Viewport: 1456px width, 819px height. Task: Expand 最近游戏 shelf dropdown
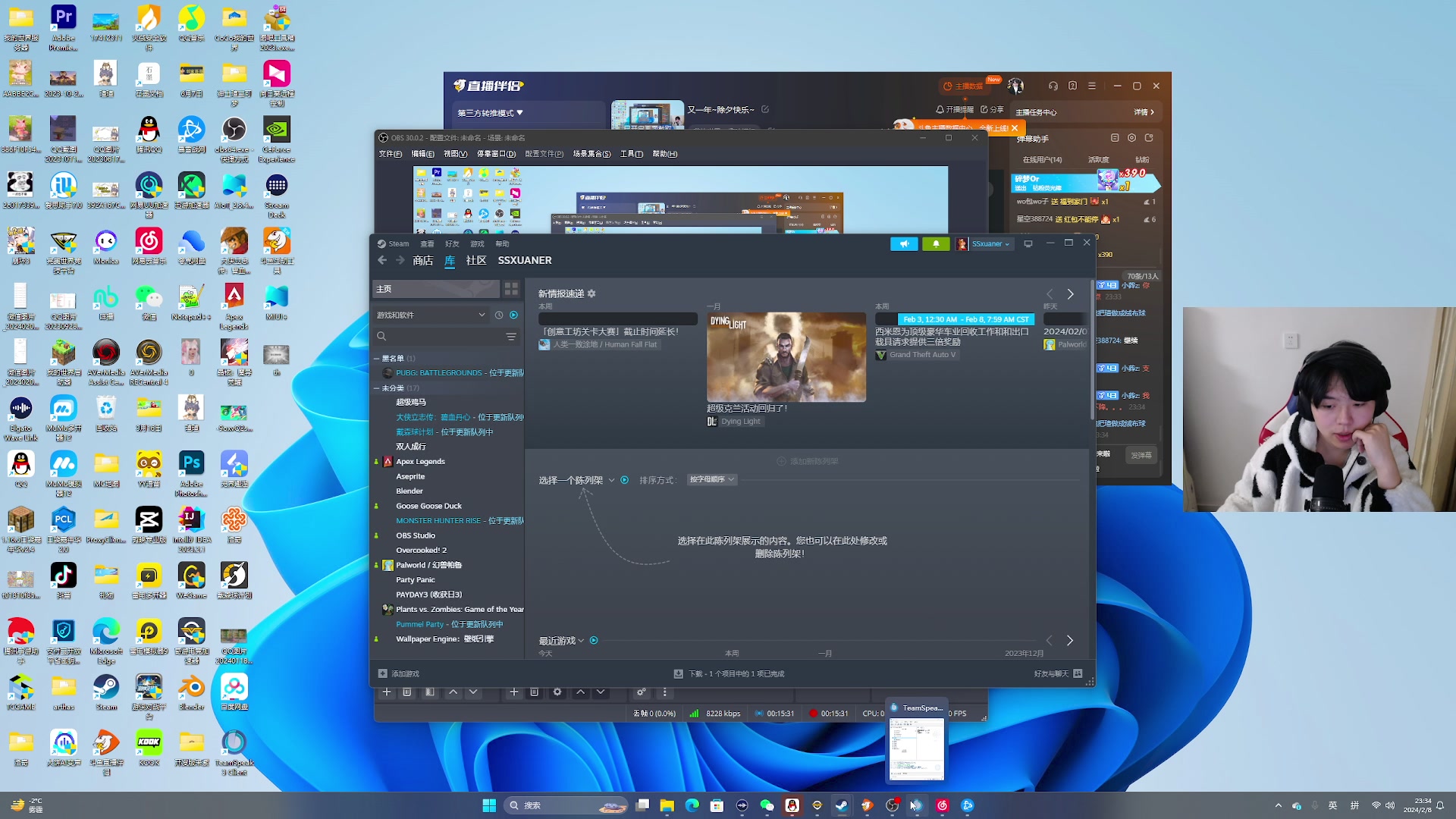(561, 641)
